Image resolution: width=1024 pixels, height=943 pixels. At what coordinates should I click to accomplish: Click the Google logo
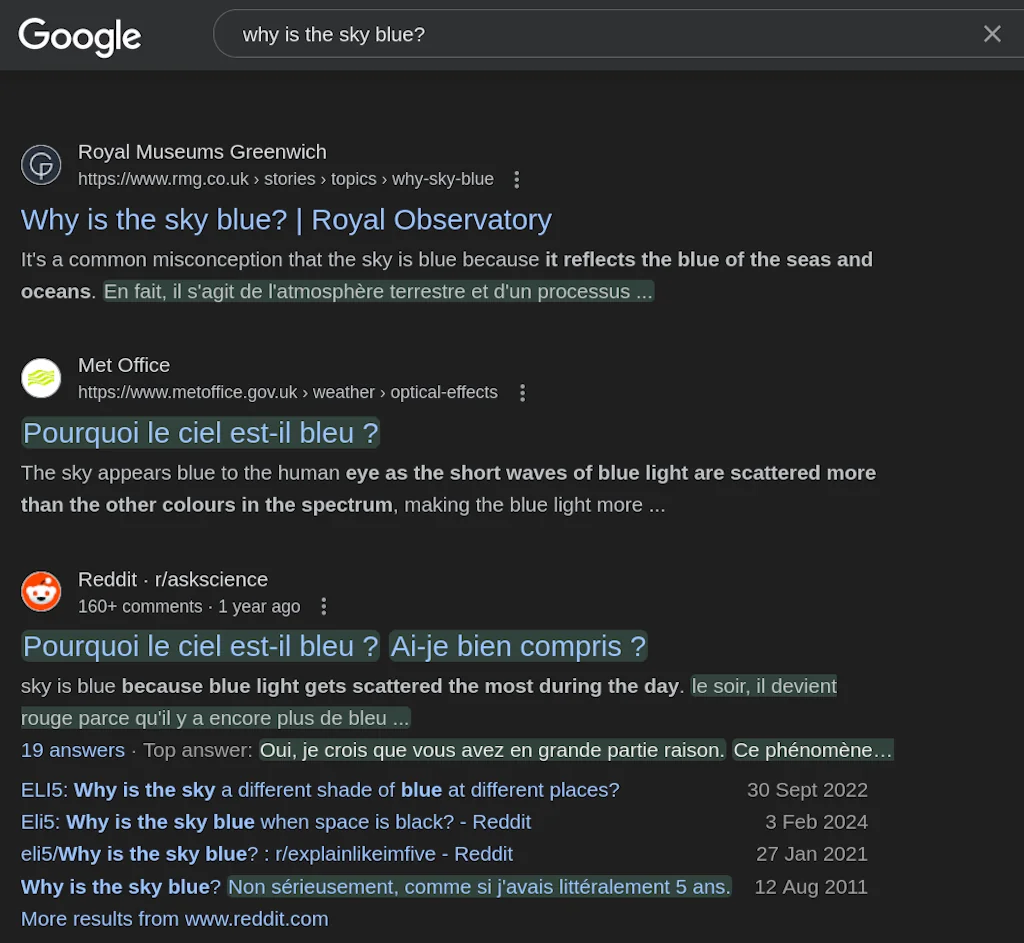[79, 36]
